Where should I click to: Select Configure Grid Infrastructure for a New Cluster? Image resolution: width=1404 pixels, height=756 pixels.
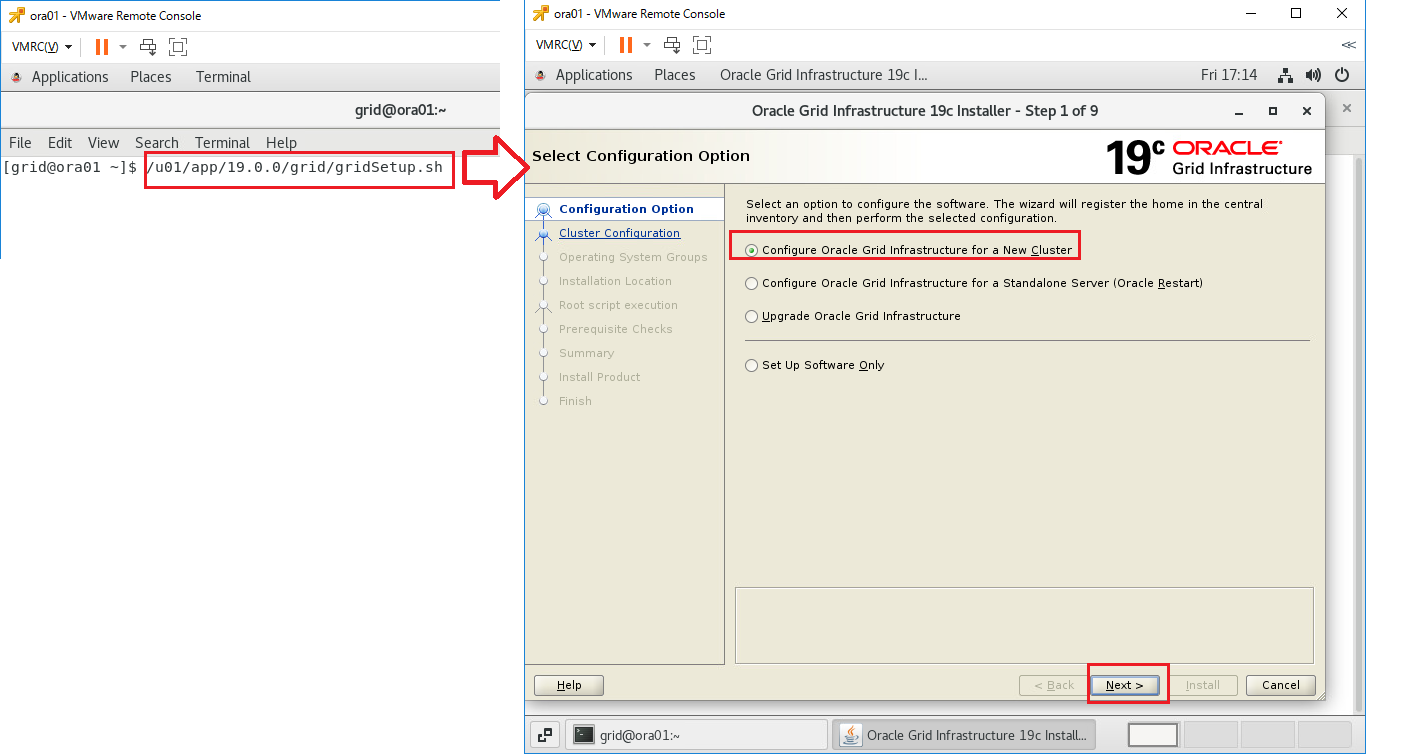tap(909, 250)
